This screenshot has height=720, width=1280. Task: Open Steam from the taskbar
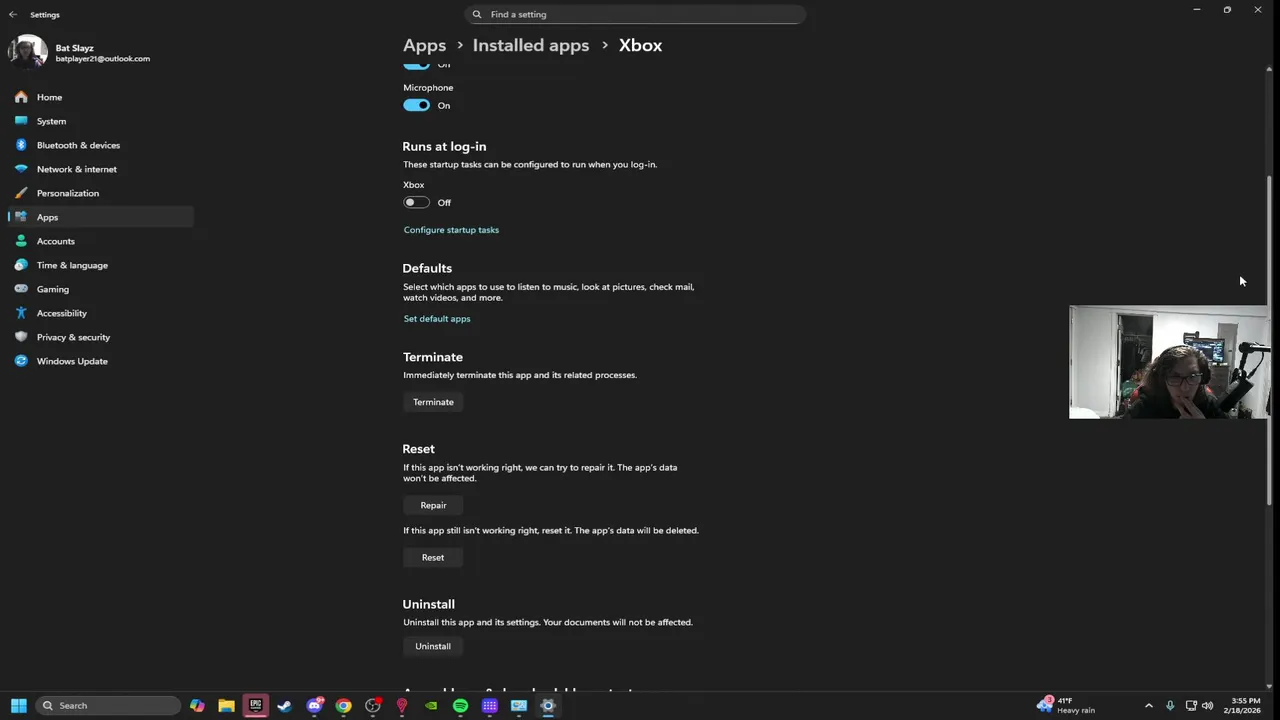[285, 705]
